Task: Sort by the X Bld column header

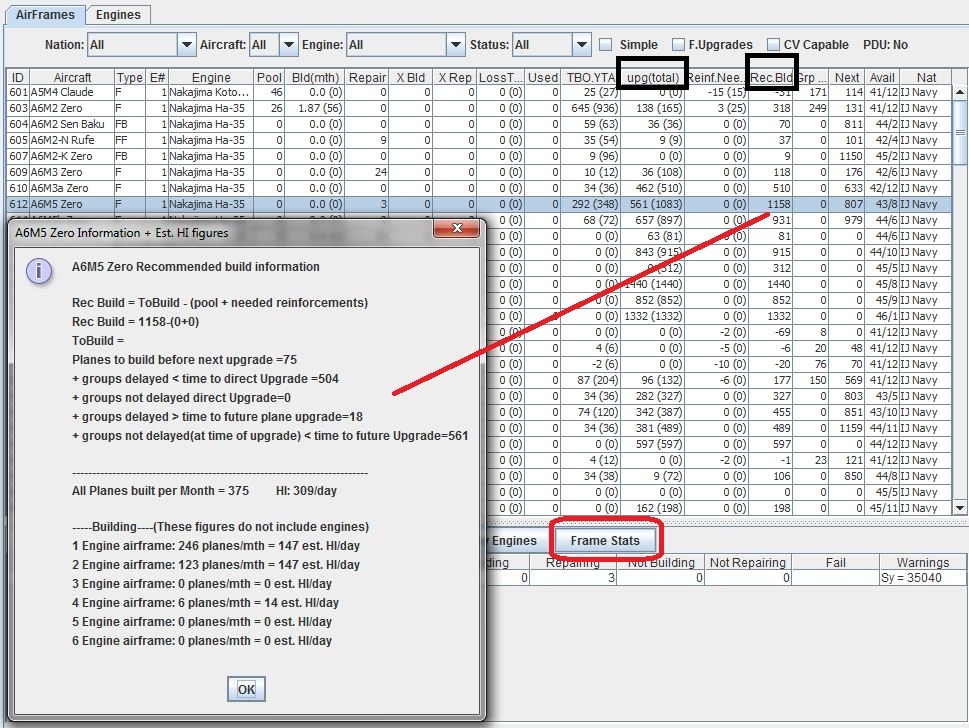Action: pyautogui.click(x=410, y=77)
